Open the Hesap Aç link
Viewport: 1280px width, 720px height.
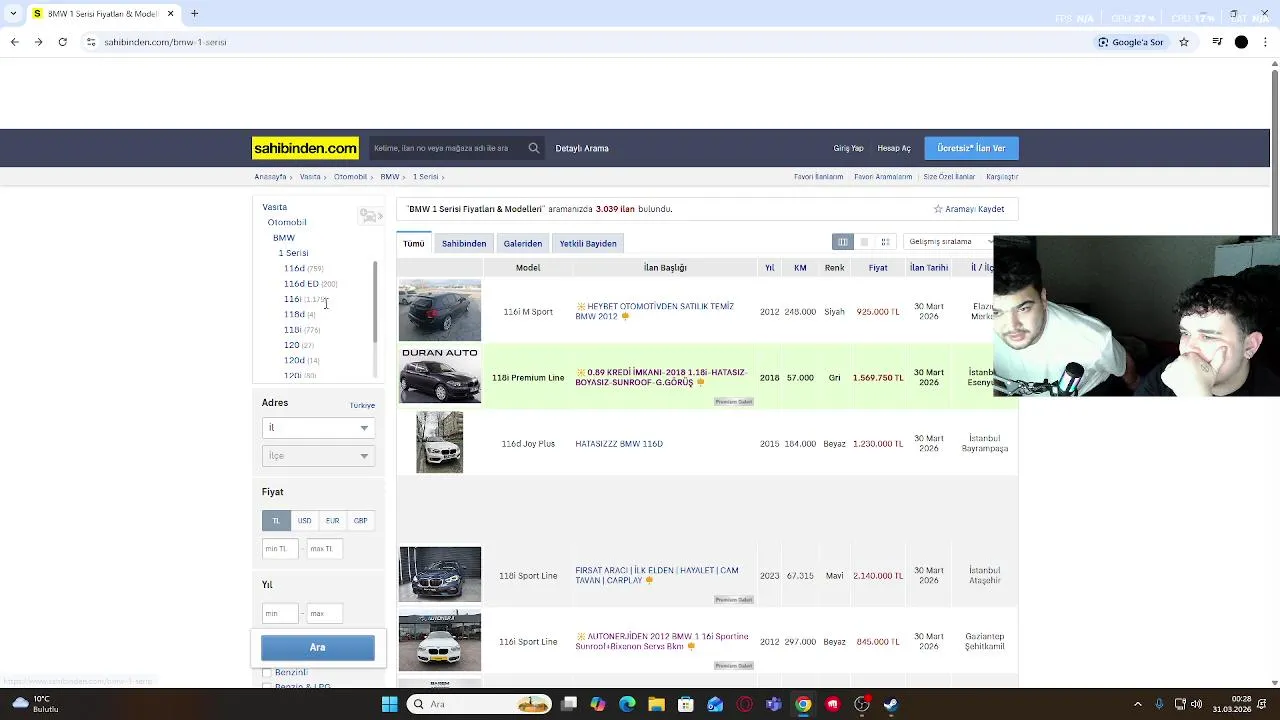(x=894, y=148)
